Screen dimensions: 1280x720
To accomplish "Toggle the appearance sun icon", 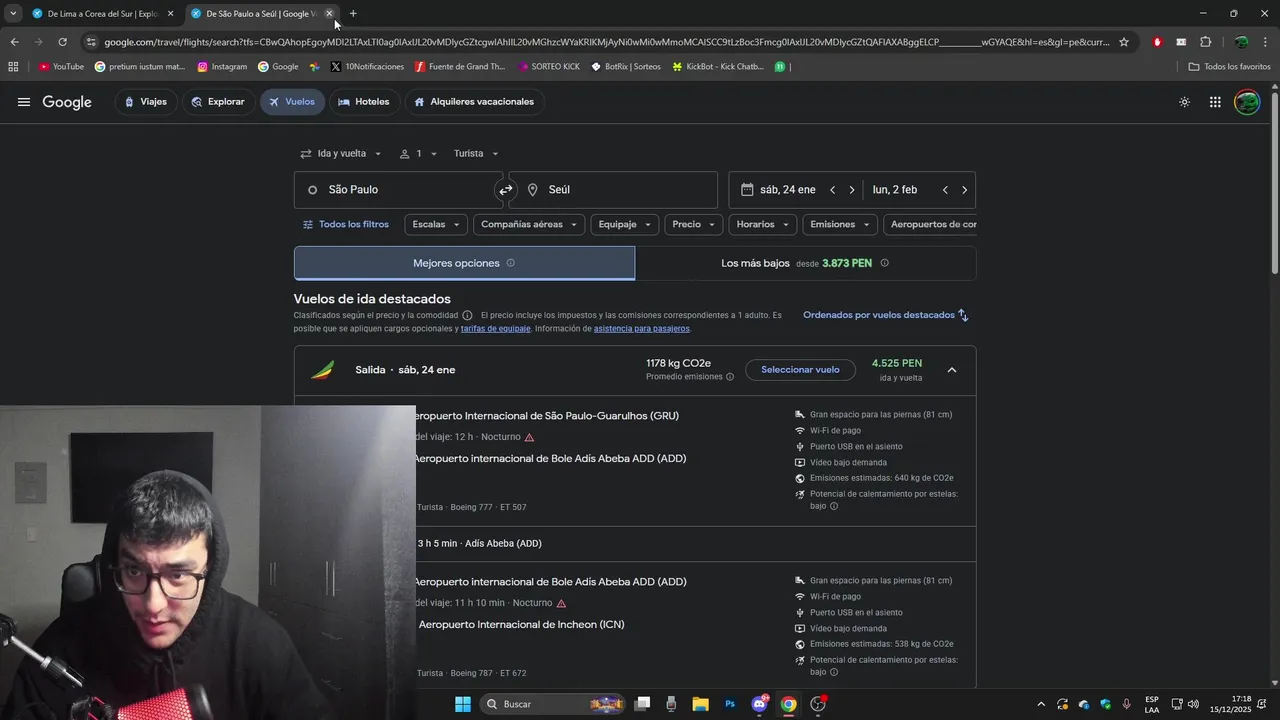I will tap(1184, 102).
